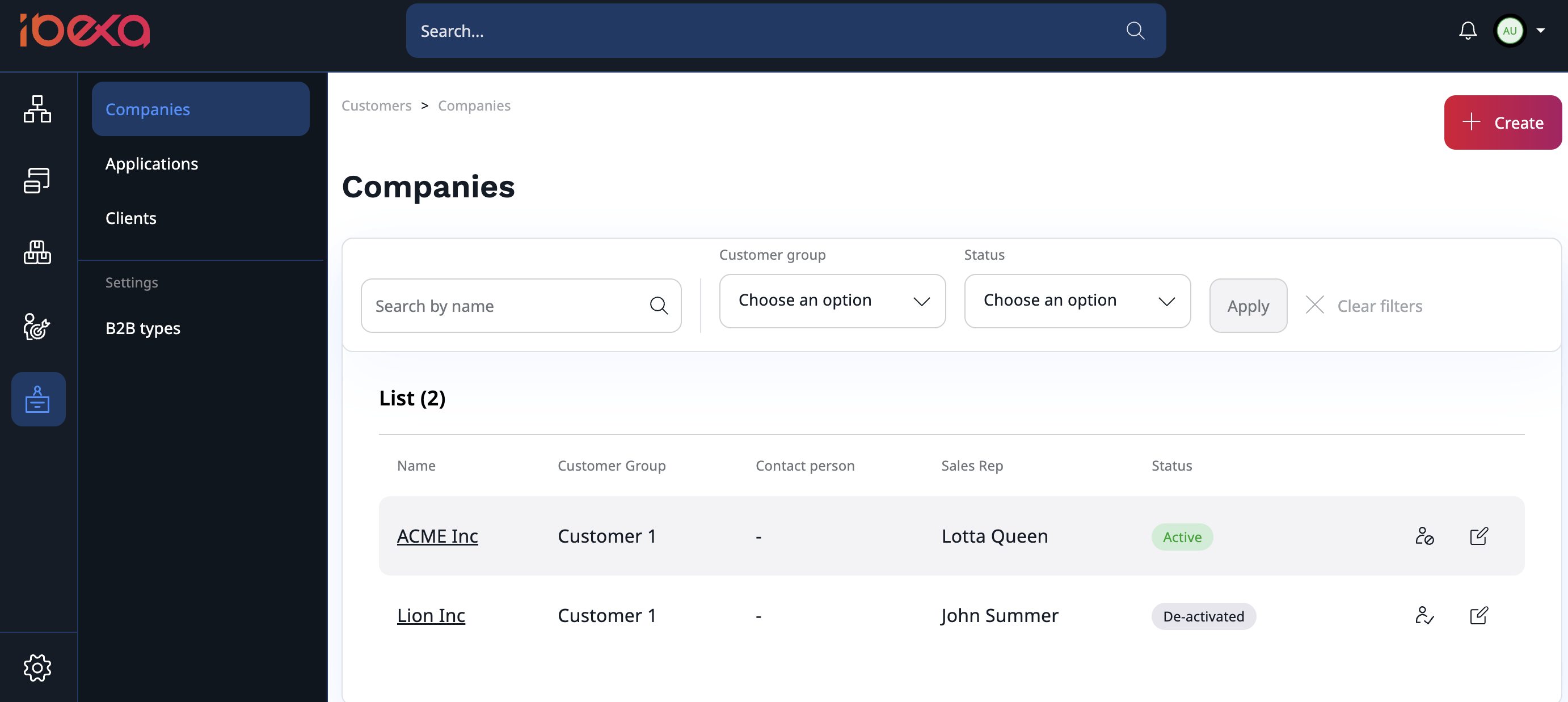Screen dimensions: 1568x702
Task: Click the stacked windows sidebar icon
Action: (37, 181)
